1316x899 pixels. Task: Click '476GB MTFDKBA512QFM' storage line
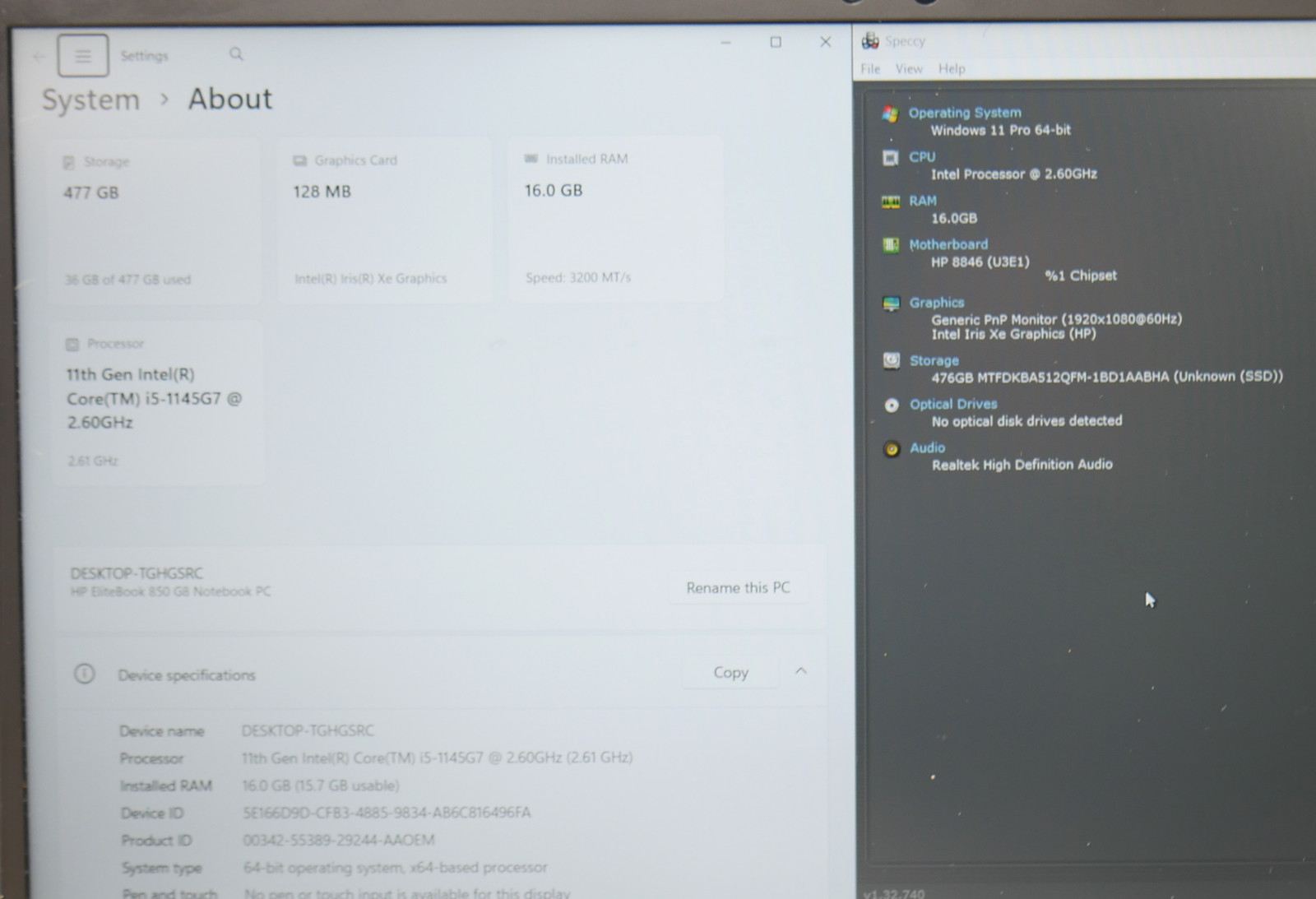coord(1107,377)
